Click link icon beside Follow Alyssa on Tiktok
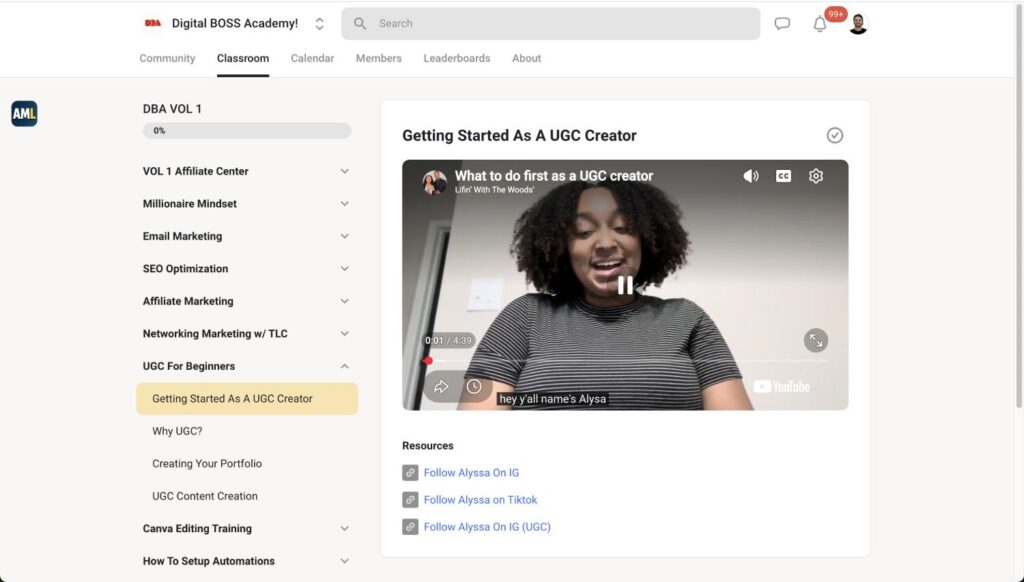The image size is (1024, 582). click(410, 500)
